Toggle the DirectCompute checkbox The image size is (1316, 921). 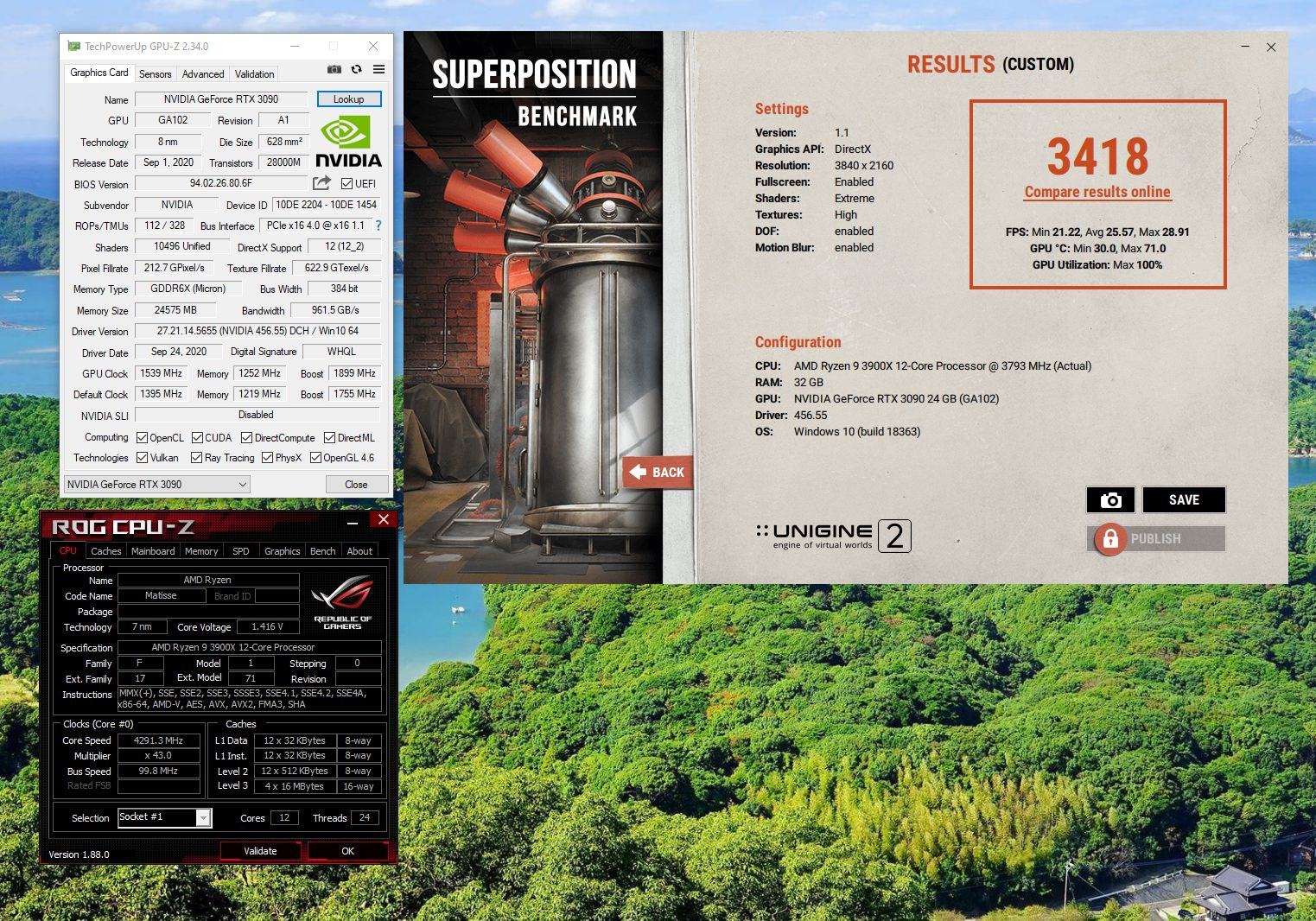pyautogui.click(x=246, y=437)
